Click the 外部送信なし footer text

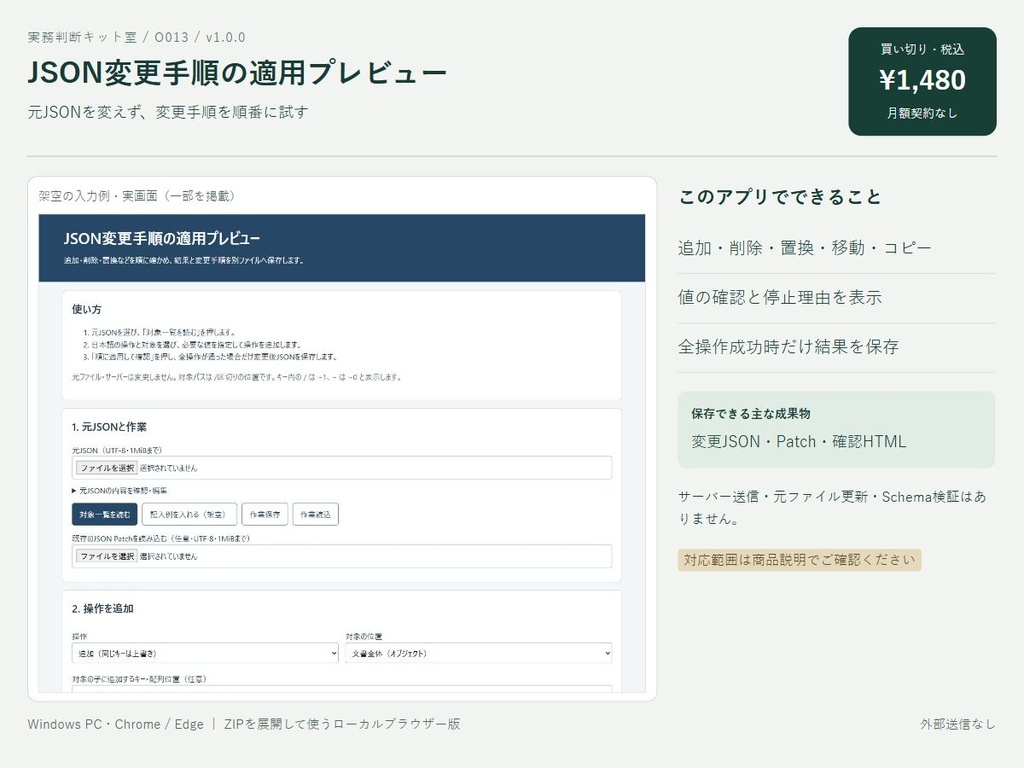pos(958,724)
